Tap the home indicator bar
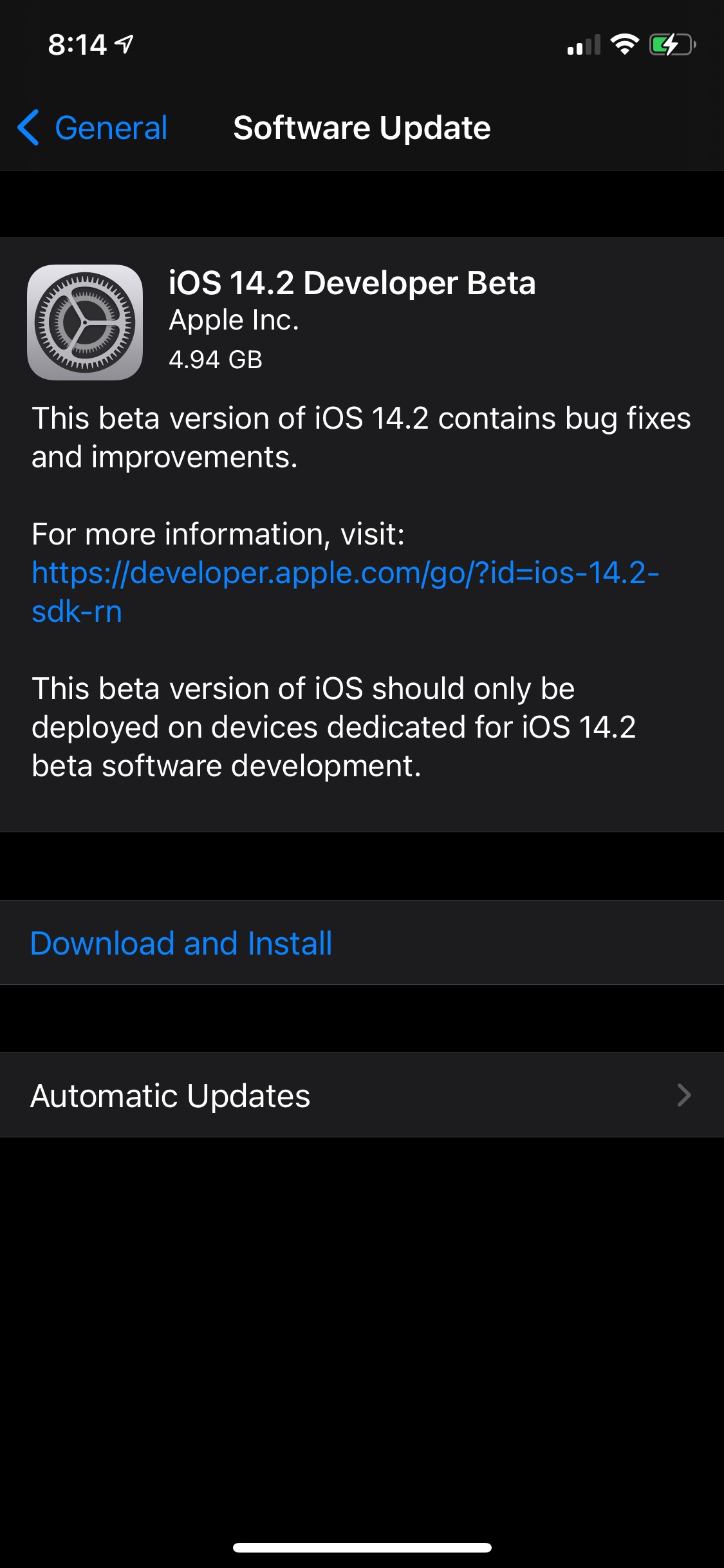 coord(362,1547)
